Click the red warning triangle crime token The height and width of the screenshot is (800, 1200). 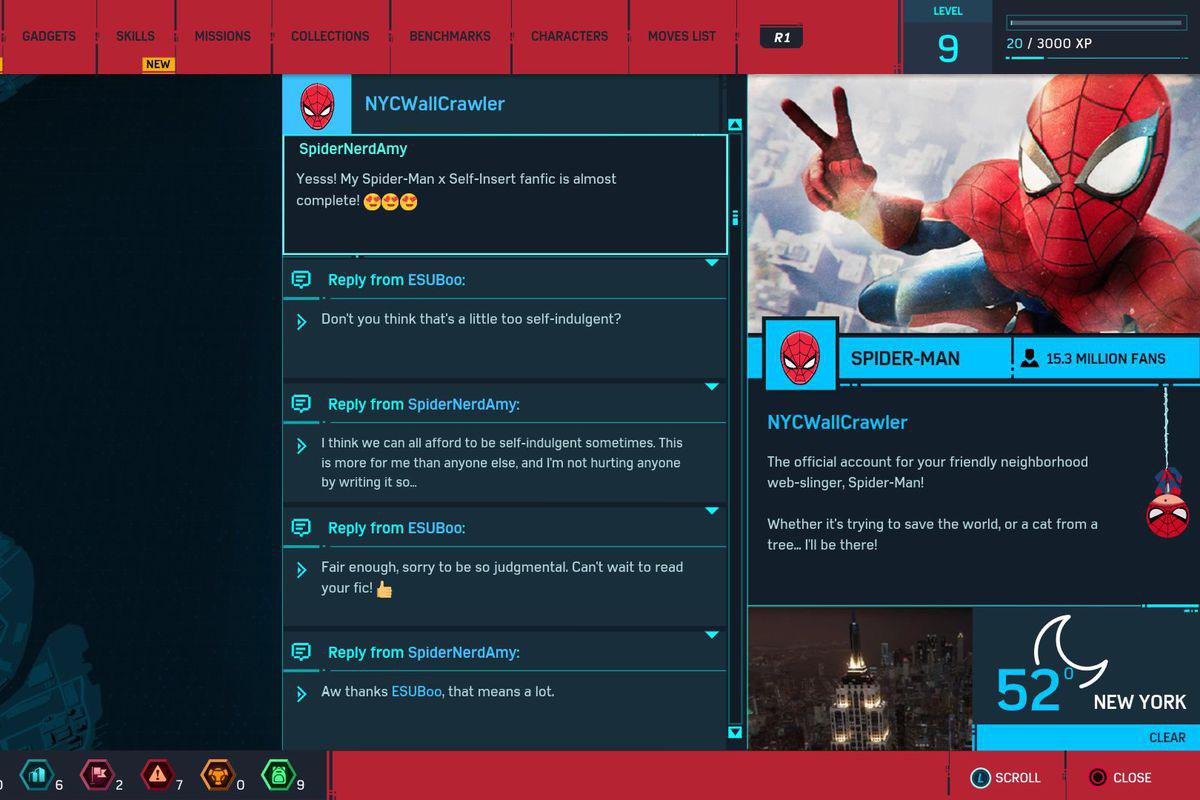(157, 775)
